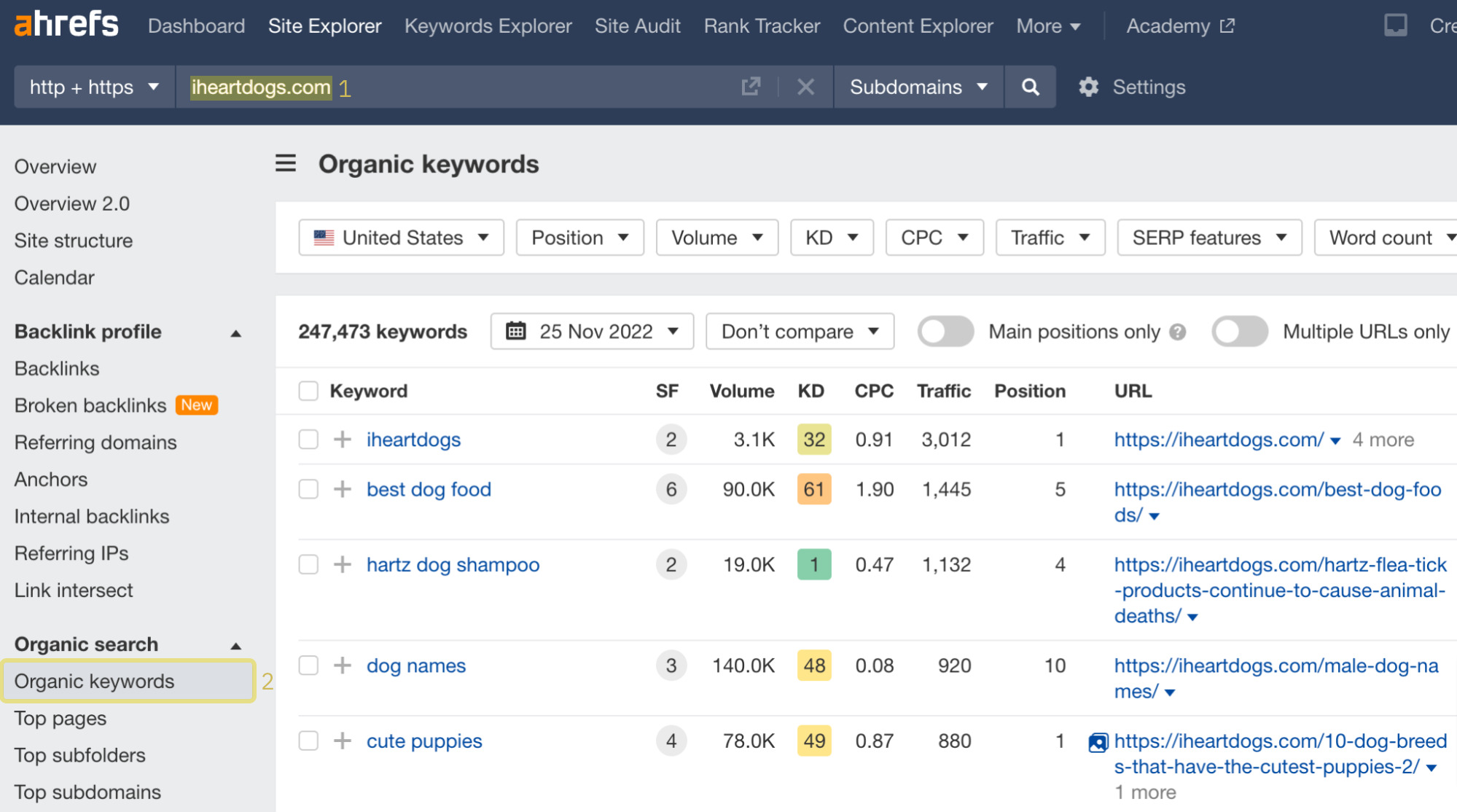The height and width of the screenshot is (812, 1457).
Task: Click the best dog food keyword link
Action: click(430, 489)
